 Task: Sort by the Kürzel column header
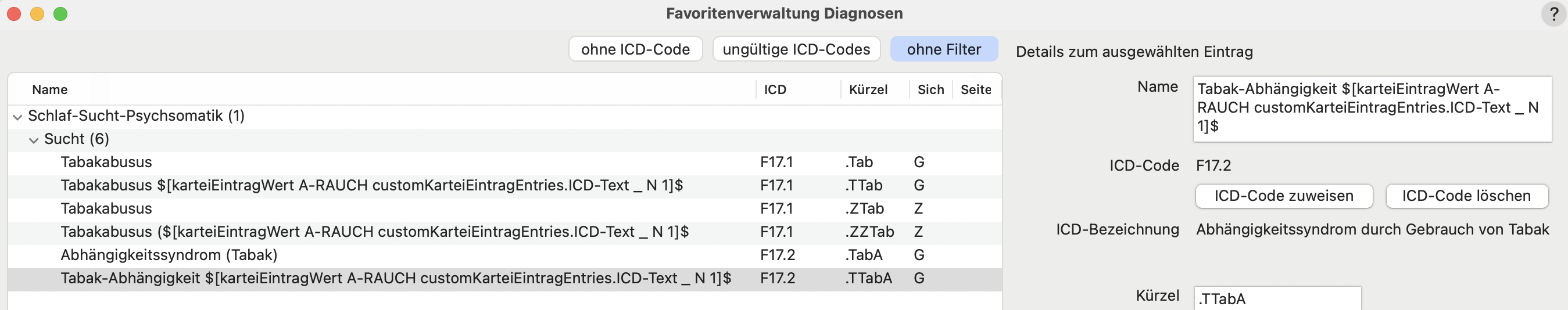click(x=868, y=90)
